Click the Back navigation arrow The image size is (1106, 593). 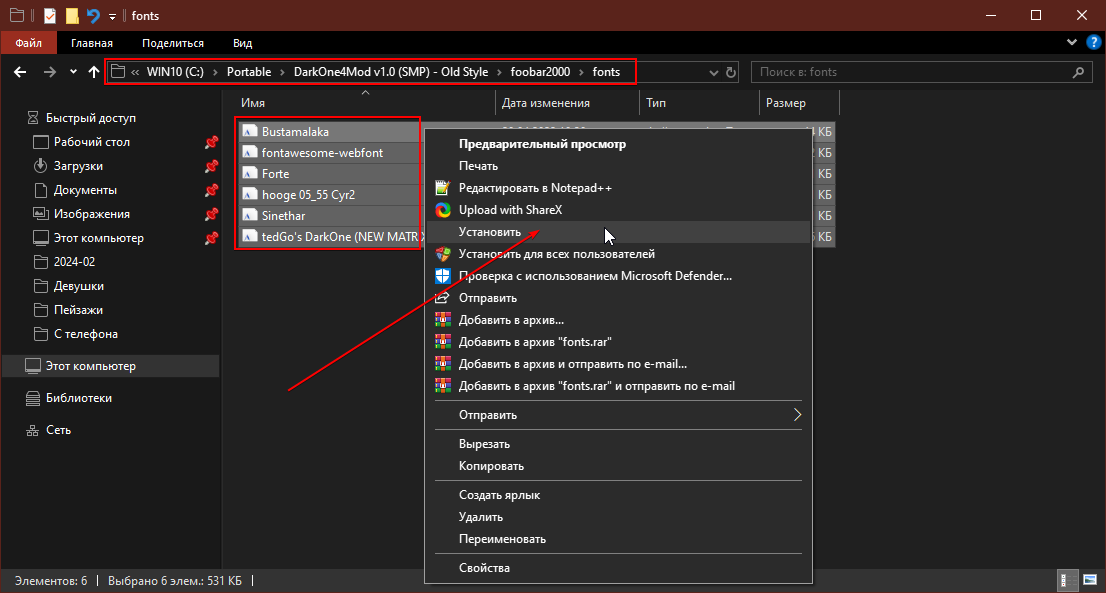click(x=20, y=72)
